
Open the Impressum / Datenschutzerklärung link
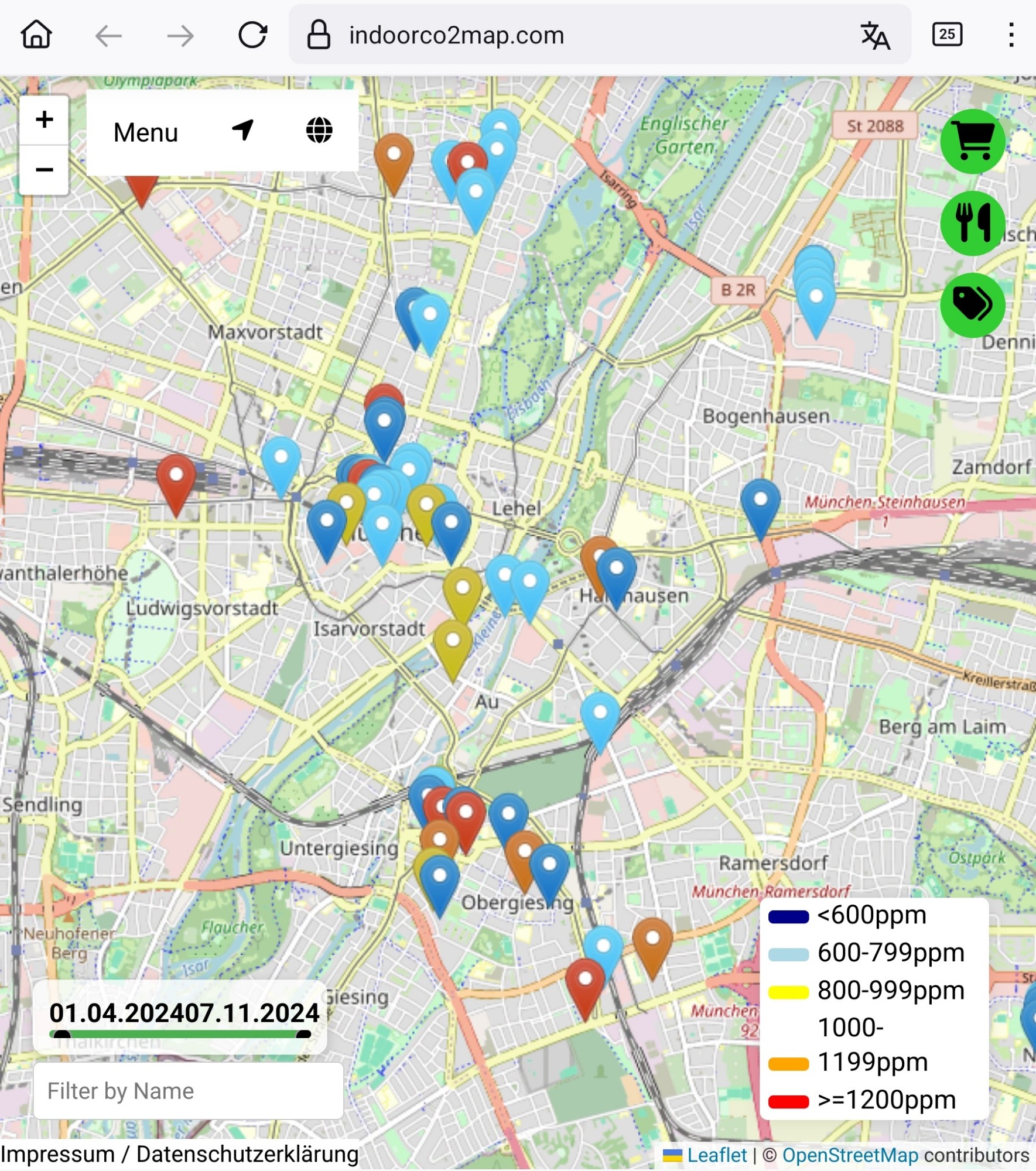[x=179, y=1155]
